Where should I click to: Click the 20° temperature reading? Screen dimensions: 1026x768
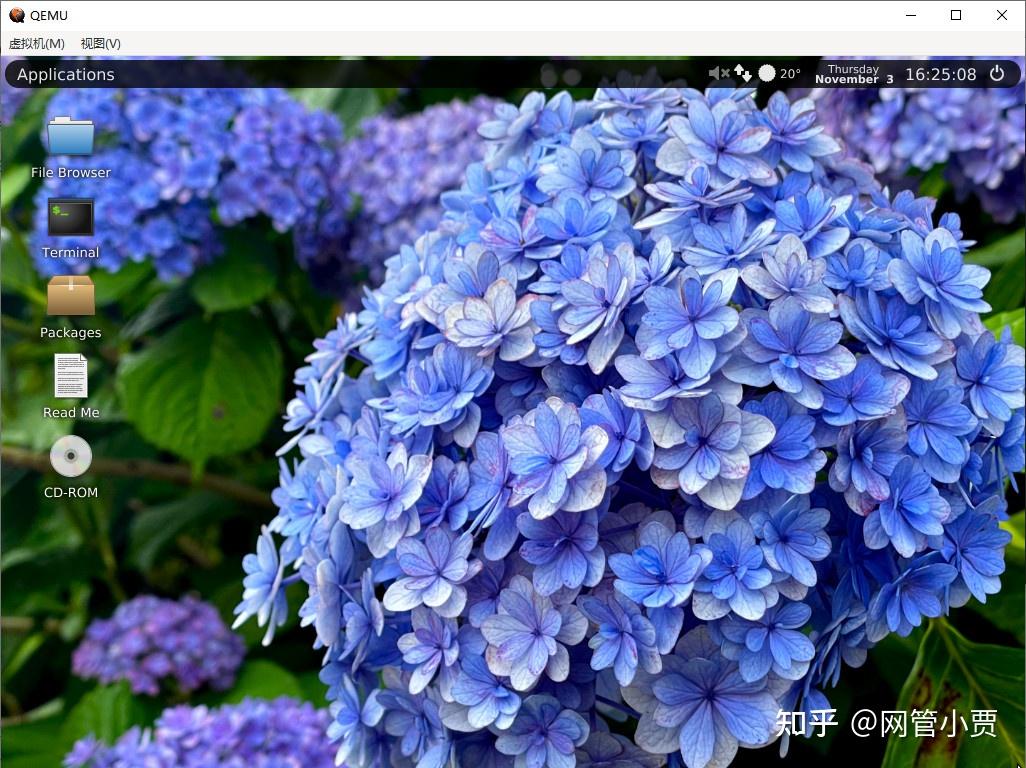(789, 73)
